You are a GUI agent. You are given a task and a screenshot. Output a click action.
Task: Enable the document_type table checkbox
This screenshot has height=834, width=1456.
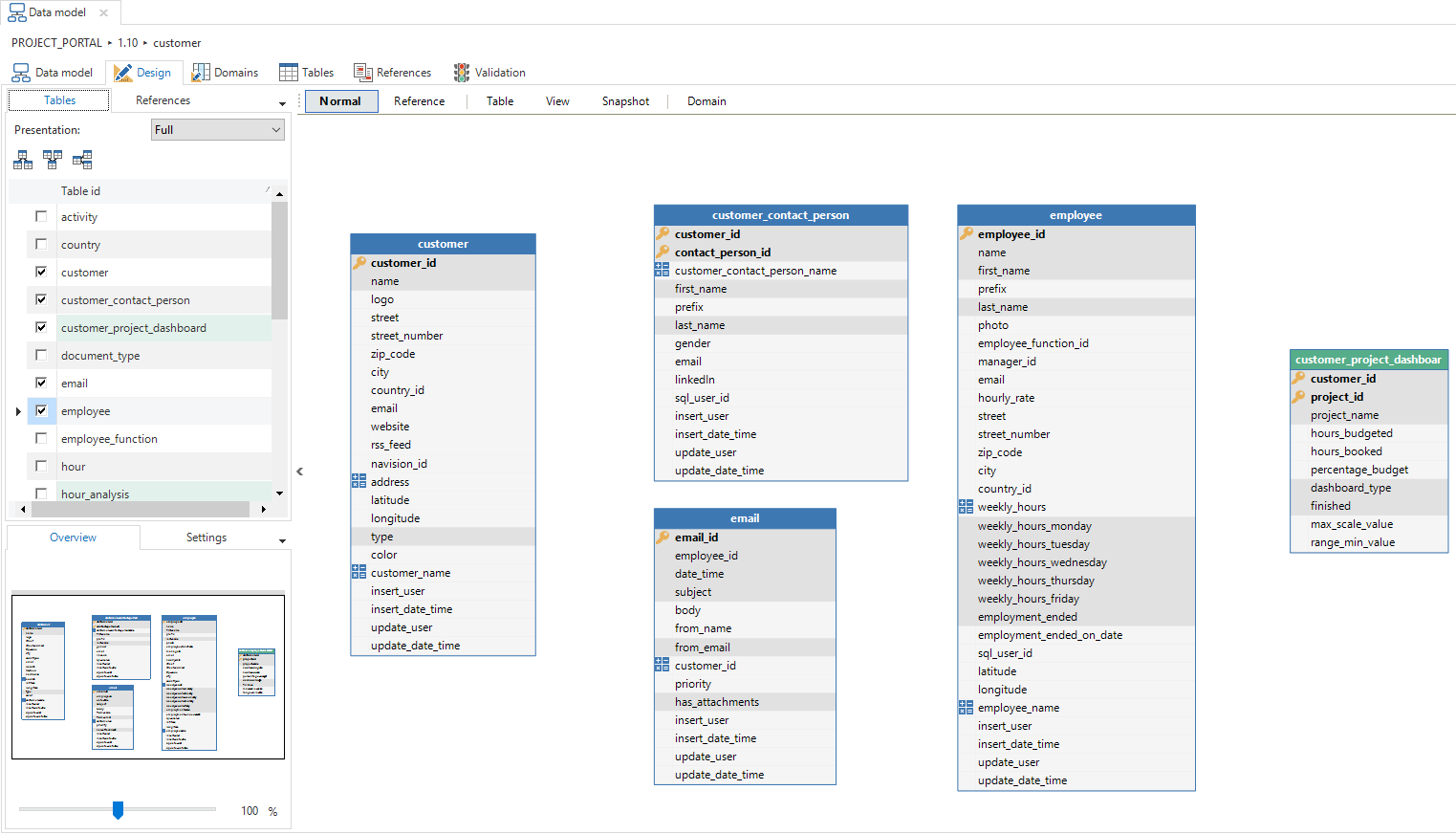point(41,355)
